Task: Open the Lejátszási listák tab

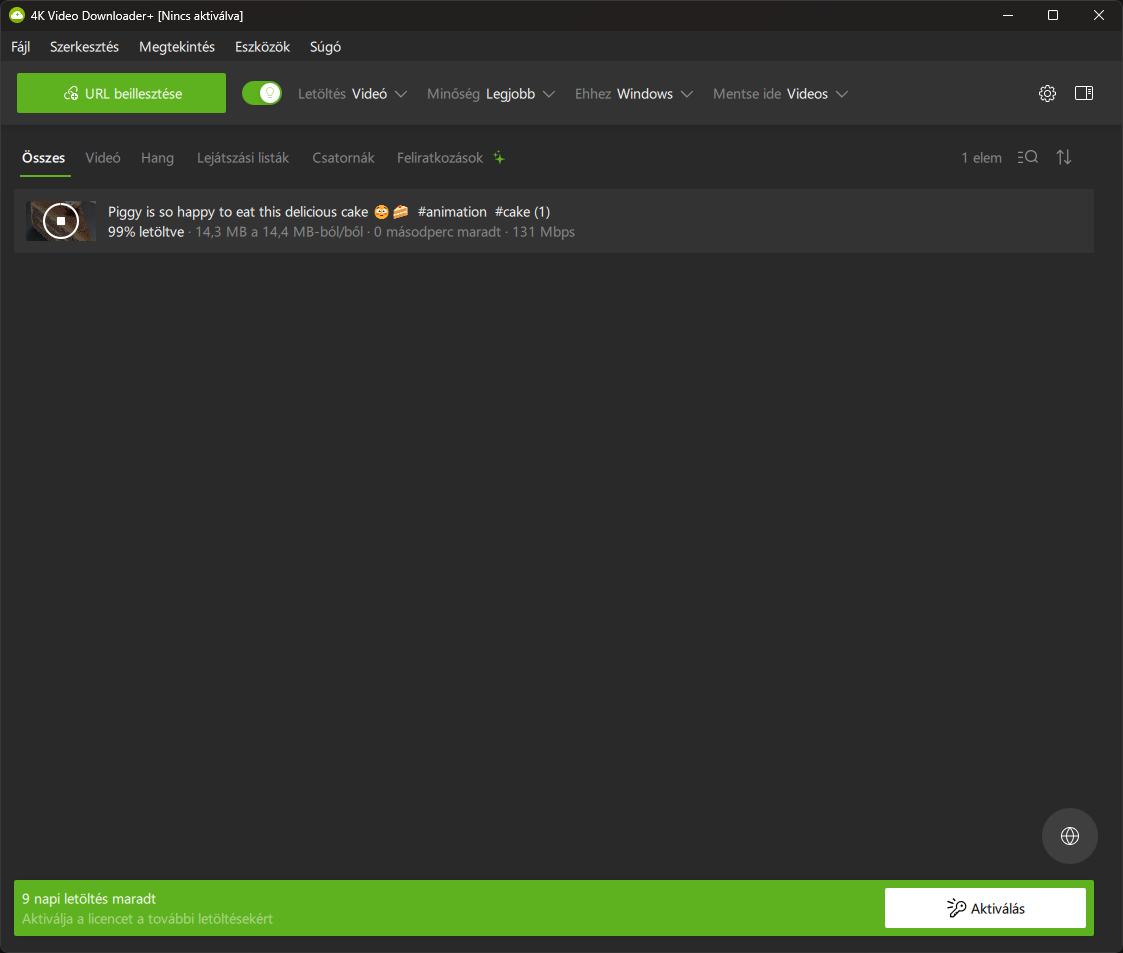Action: click(x=243, y=158)
